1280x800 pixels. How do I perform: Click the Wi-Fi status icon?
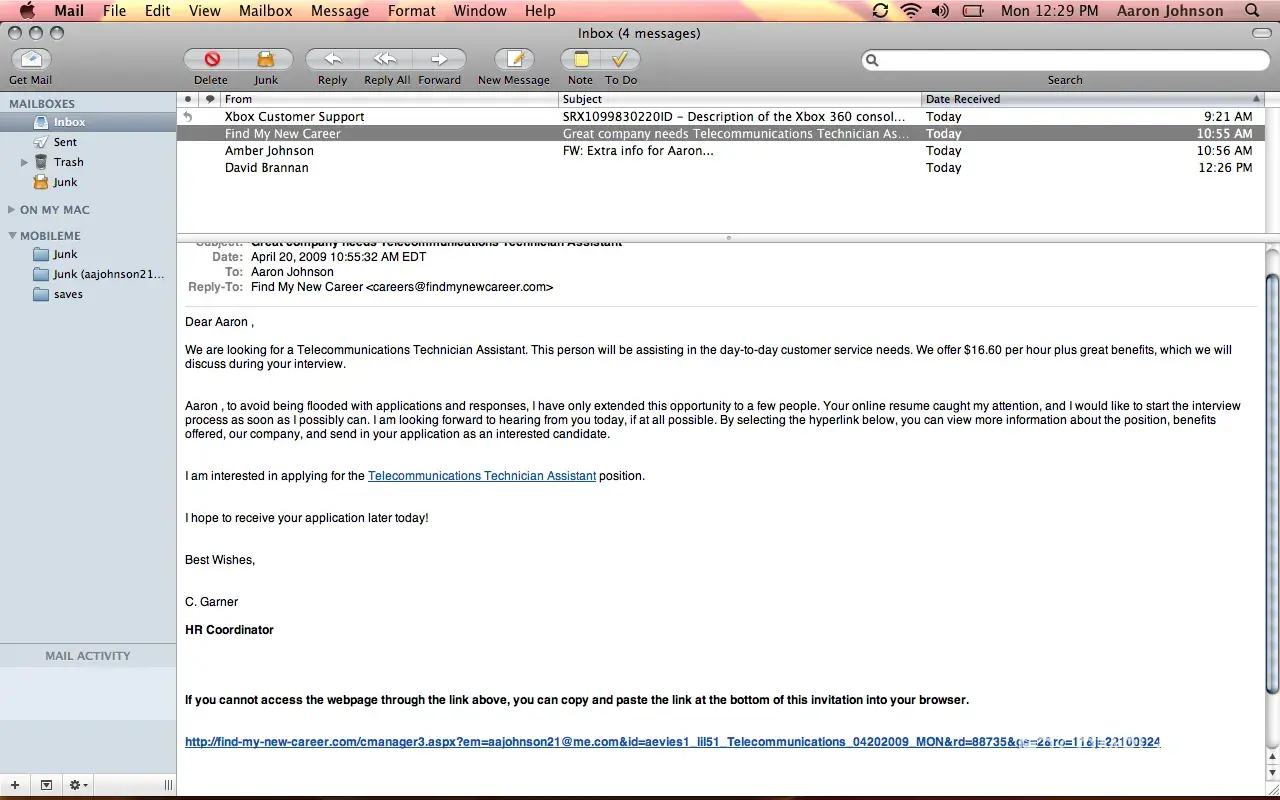[x=910, y=11]
